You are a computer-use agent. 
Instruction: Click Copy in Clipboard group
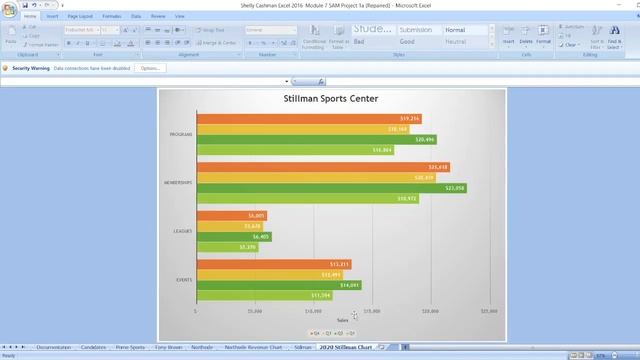(31, 36)
